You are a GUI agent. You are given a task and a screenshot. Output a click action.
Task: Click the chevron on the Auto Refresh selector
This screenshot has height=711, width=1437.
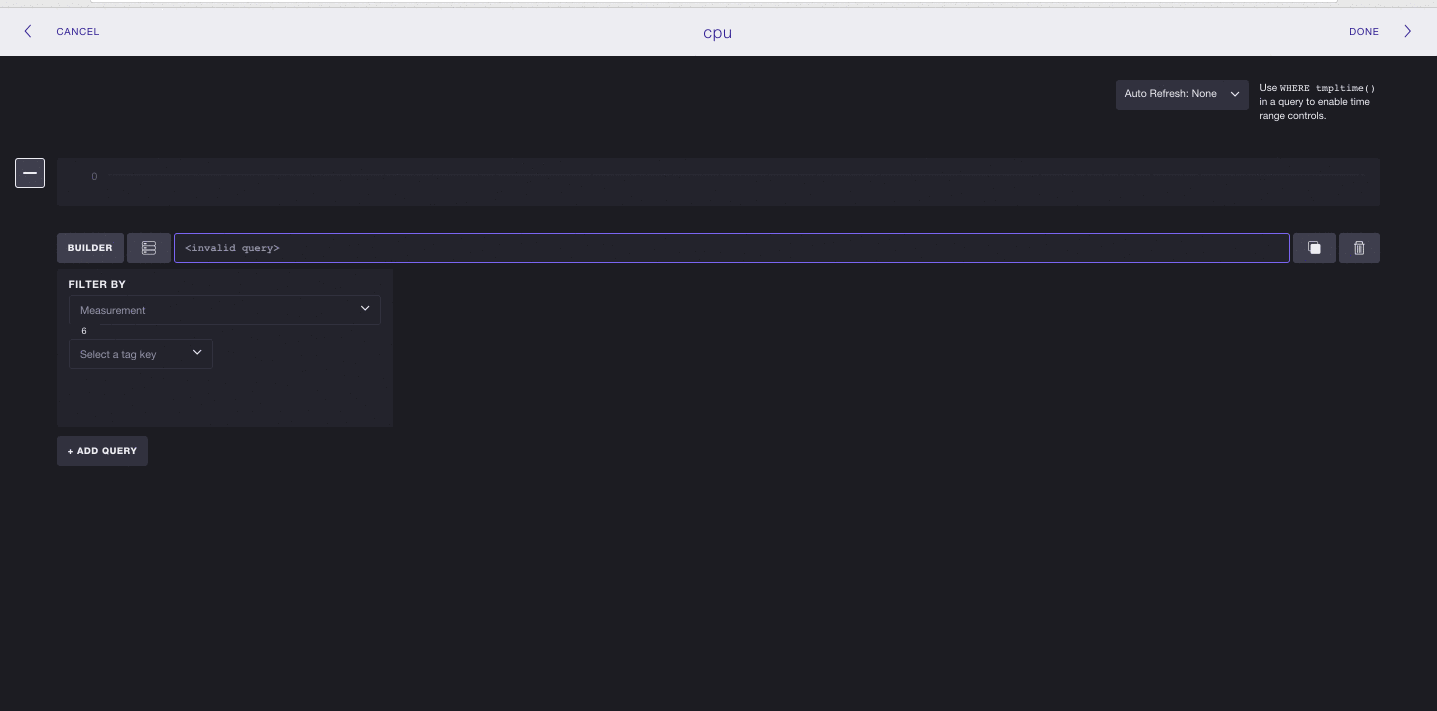[x=1235, y=94]
